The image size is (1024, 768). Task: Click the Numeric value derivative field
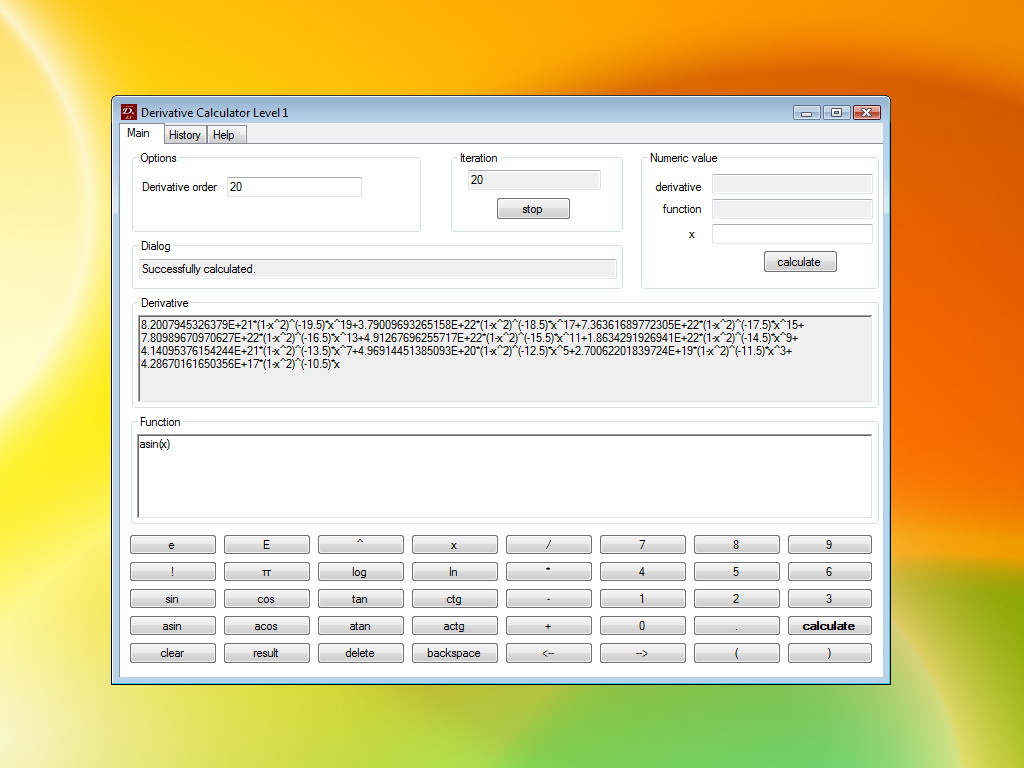pos(792,184)
